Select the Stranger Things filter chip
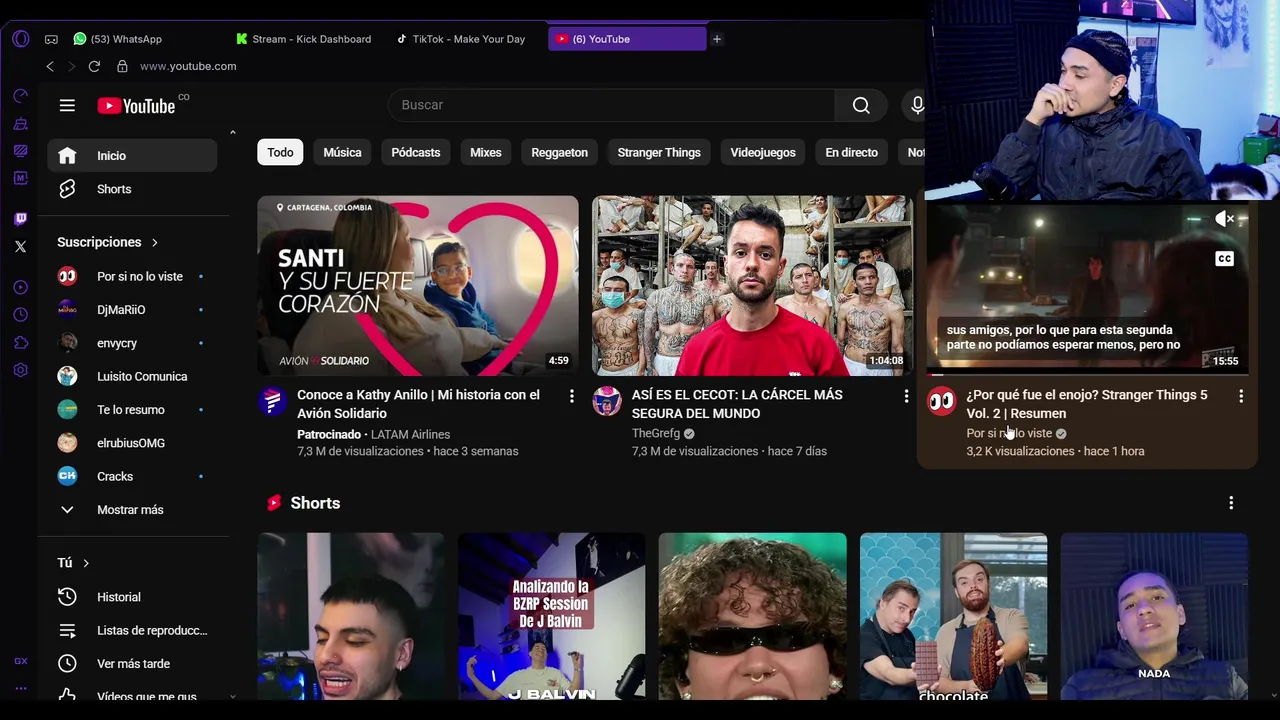 pos(659,152)
